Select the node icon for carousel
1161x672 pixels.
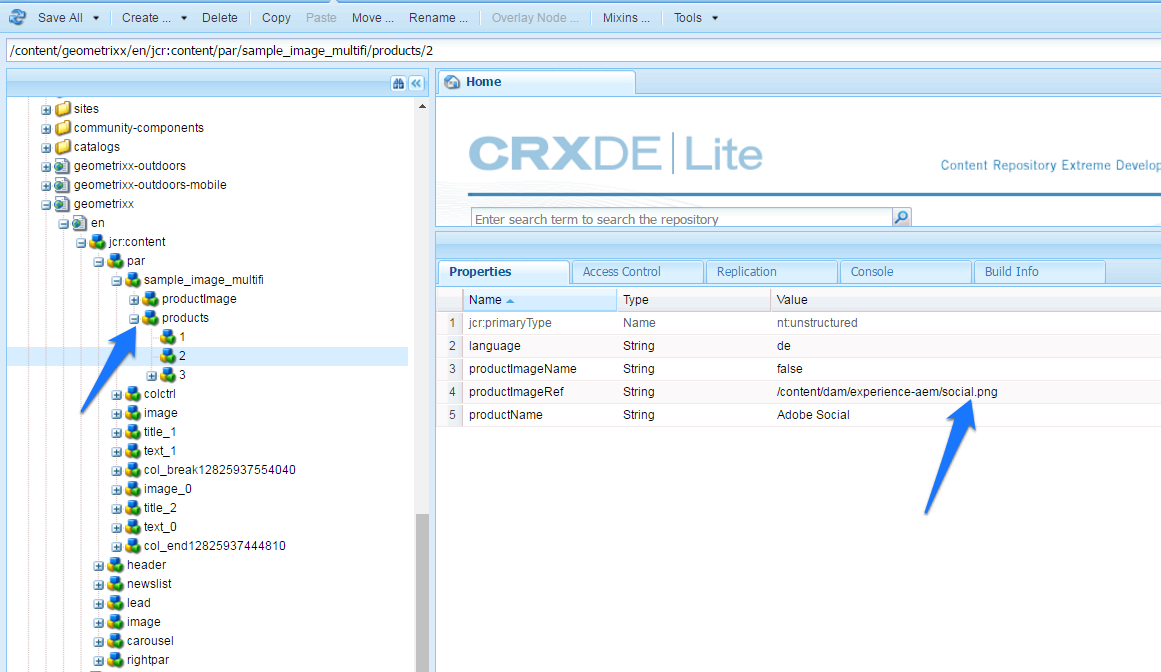(x=115, y=640)
